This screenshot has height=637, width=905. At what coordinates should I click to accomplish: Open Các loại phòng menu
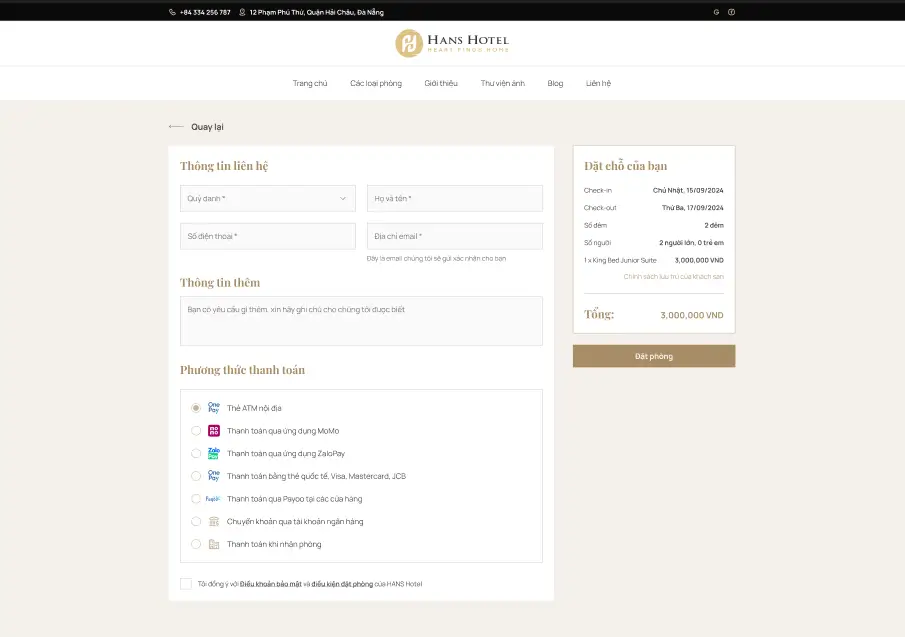(376, 83)
